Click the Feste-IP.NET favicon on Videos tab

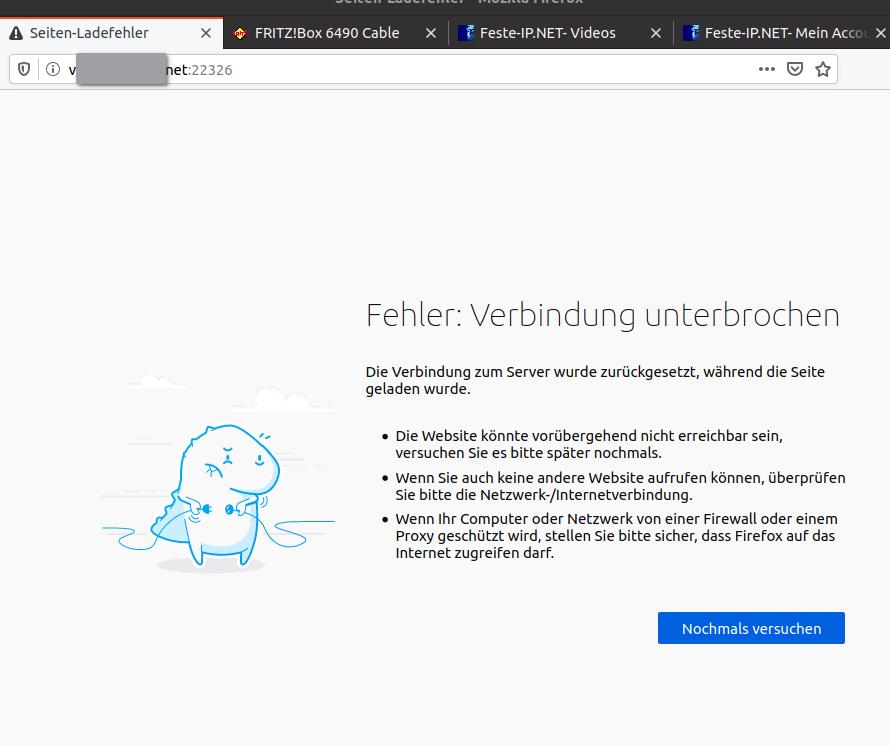(x=466, y=33)
